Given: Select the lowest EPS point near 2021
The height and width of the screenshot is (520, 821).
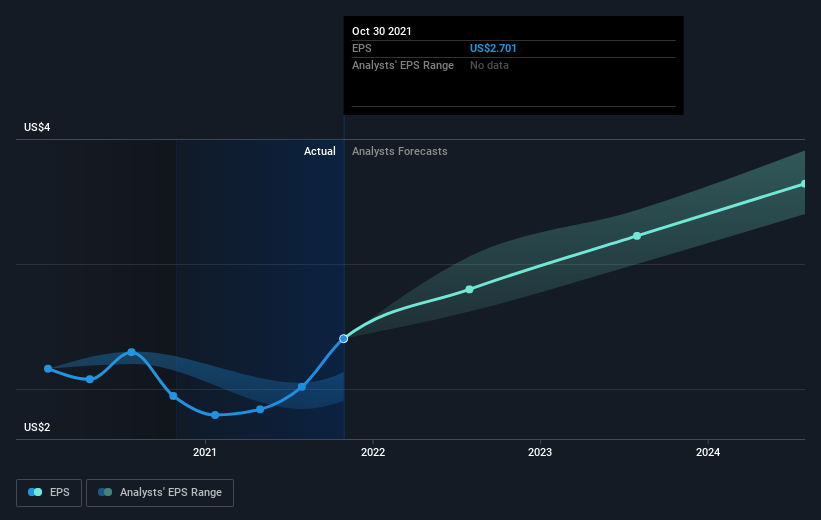Looking at the screenshot, I should tap(215, 415).
